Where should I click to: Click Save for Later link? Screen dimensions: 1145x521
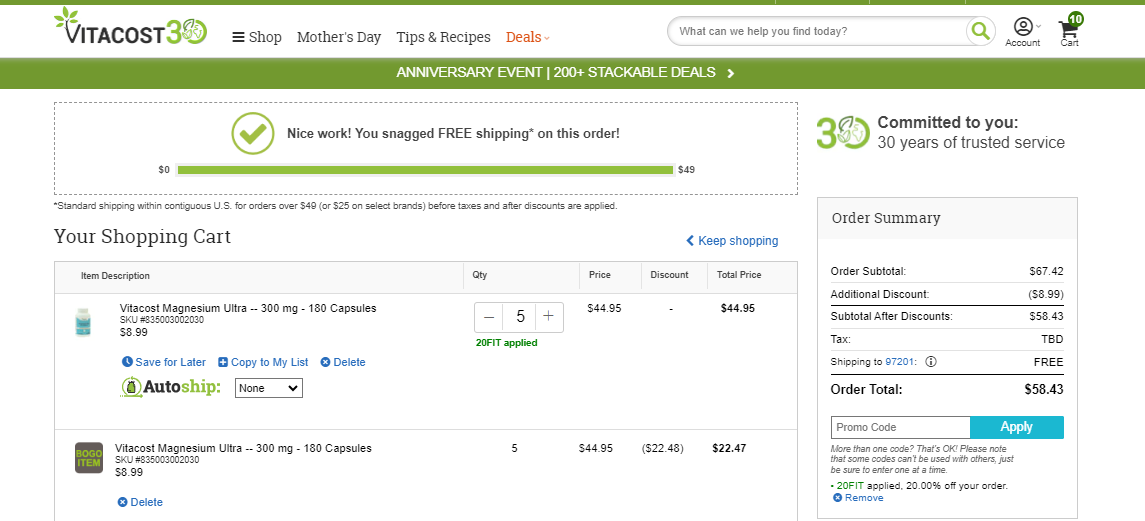pyautogui.click(x=164, y=362)
